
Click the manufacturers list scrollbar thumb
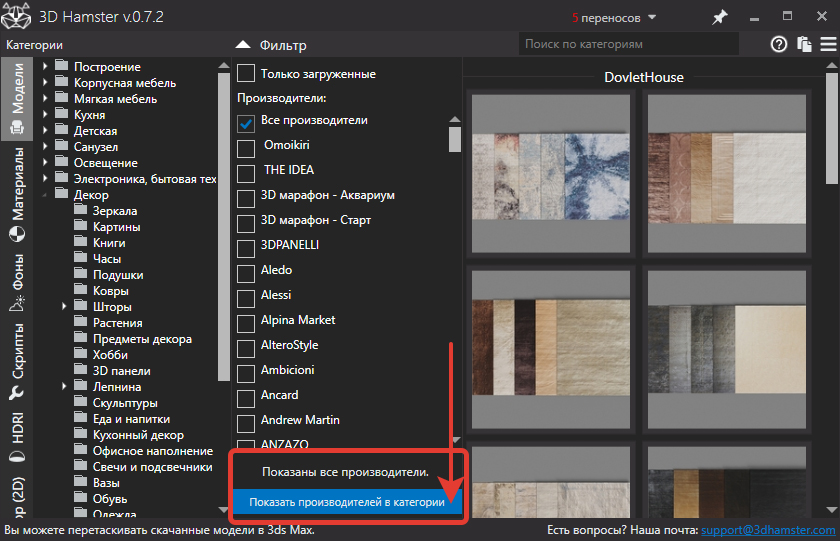click(x=455, y=139)
